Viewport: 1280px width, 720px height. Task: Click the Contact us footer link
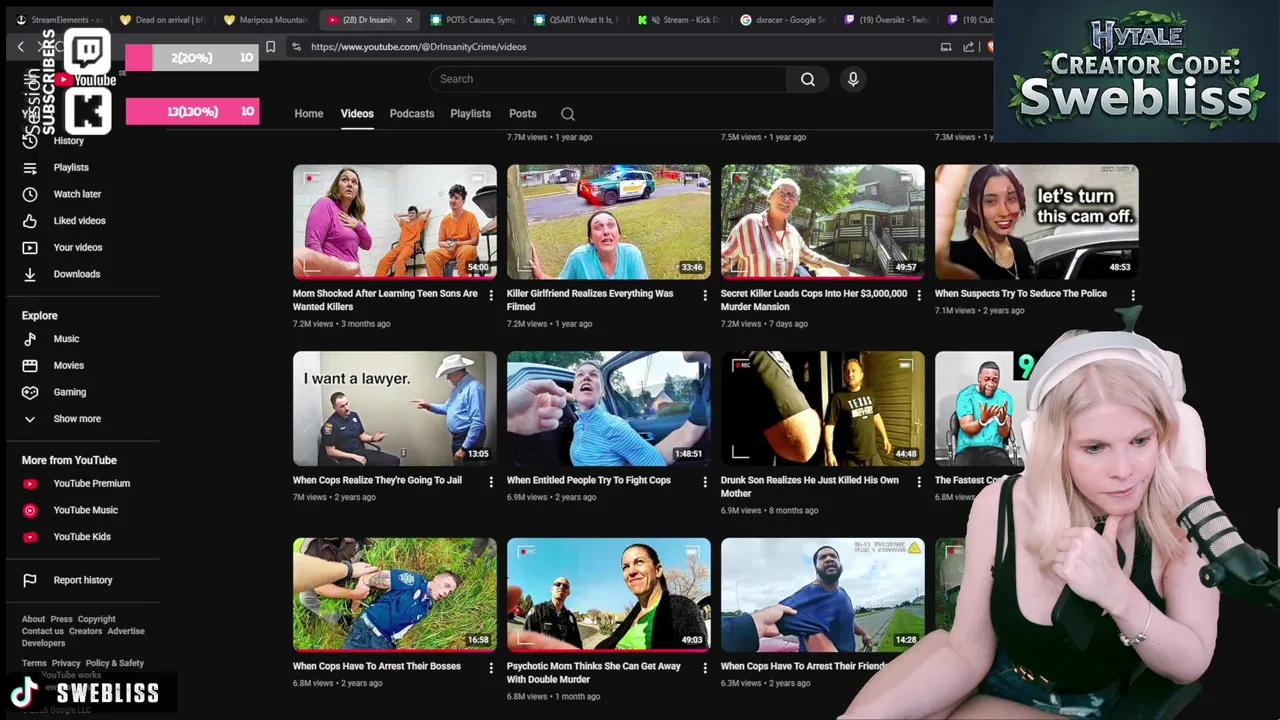pyautogui.click(x=43, y=632)
